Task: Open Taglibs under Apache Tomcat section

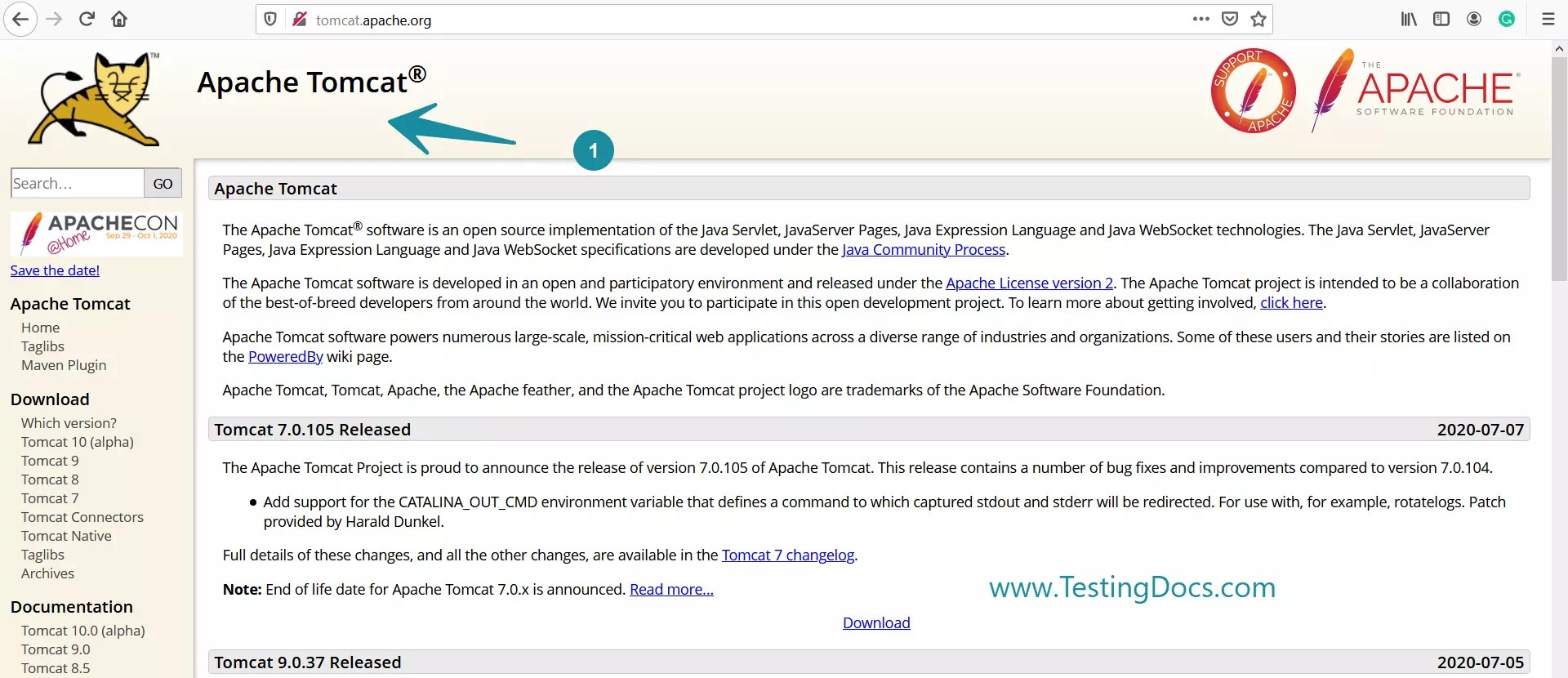Action: tap(42, 346)
